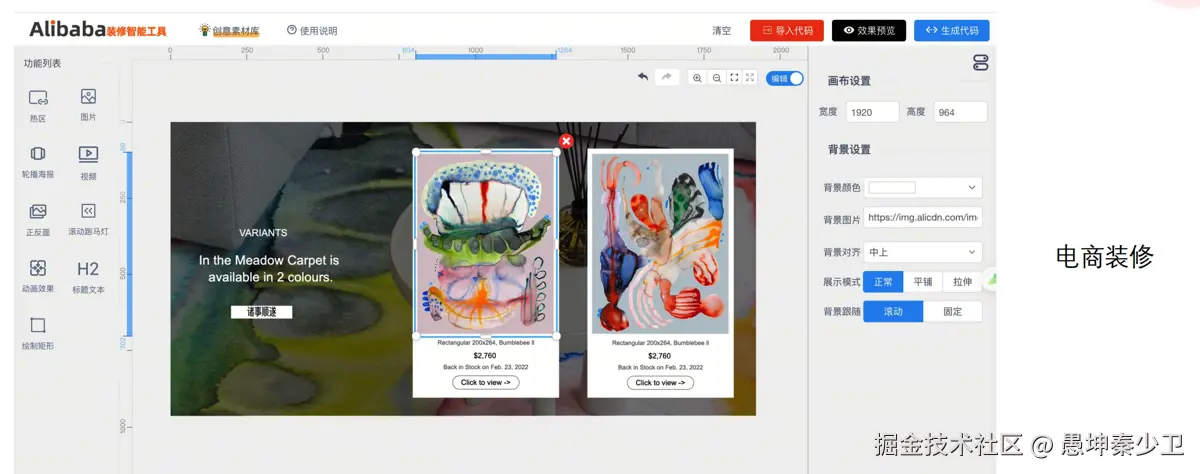1200x474 pixels.
Task: Click the 宽度 field showing 1920
Action: (872, 112)
